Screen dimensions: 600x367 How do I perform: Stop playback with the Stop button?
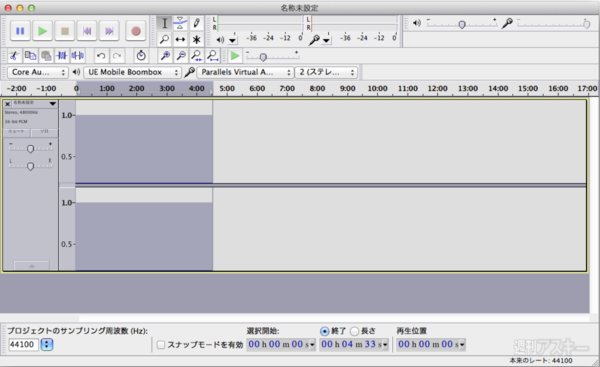coord(65,31)
